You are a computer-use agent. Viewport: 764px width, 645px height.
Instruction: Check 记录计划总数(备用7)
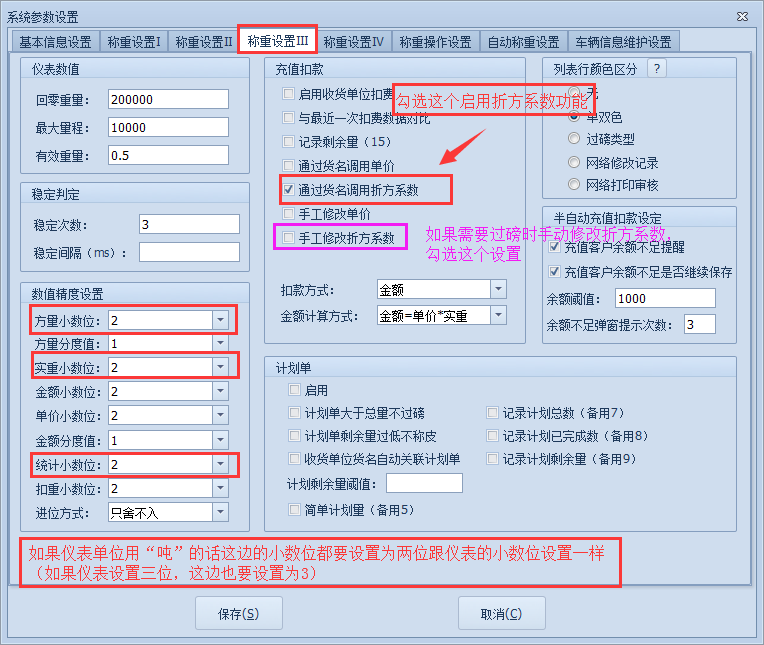pyautogui.click(x=492, y=413)
